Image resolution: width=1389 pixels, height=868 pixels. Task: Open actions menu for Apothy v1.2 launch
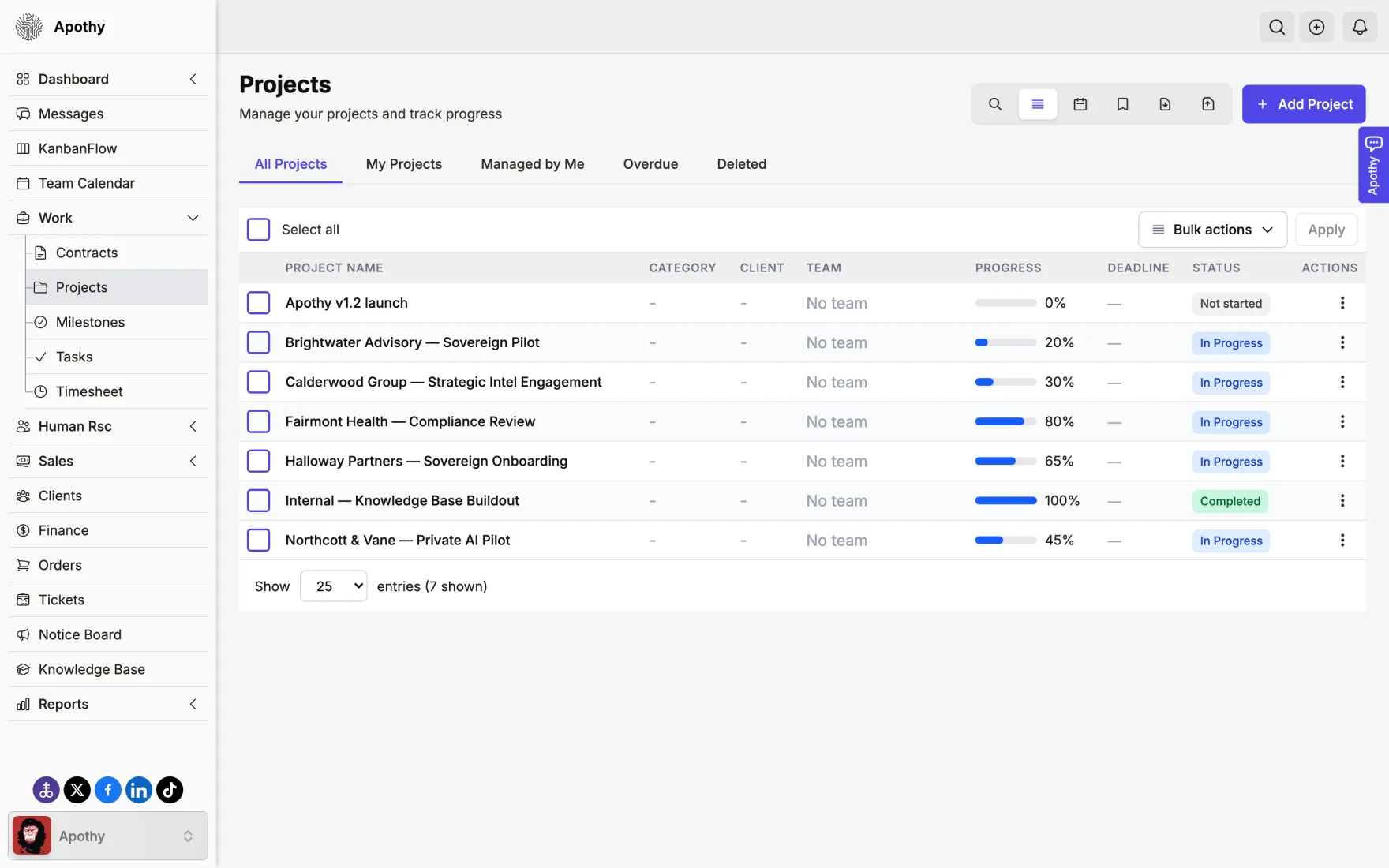coord(1342,303)
